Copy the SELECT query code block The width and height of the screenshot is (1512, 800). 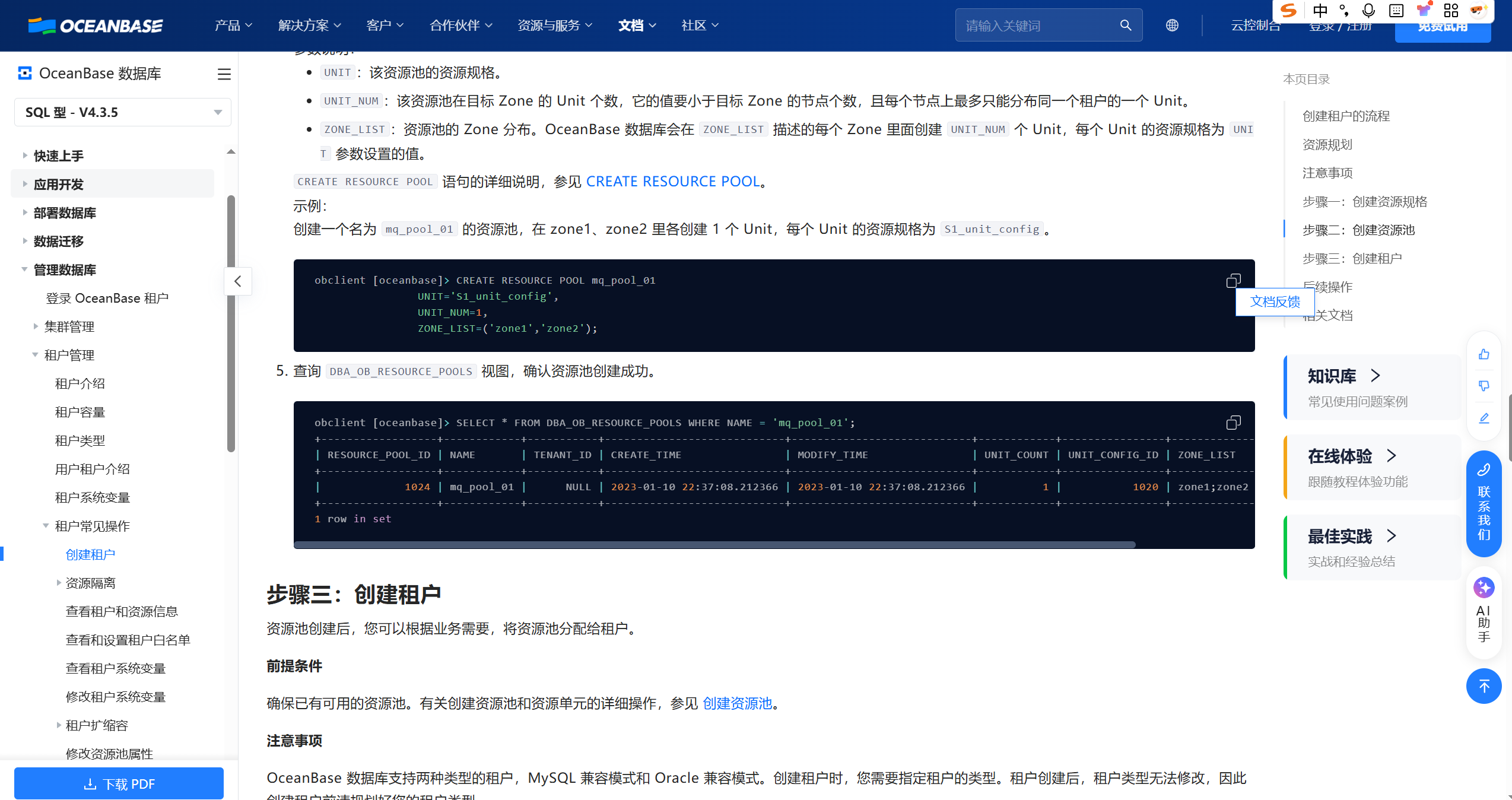tap(1234, 423)
